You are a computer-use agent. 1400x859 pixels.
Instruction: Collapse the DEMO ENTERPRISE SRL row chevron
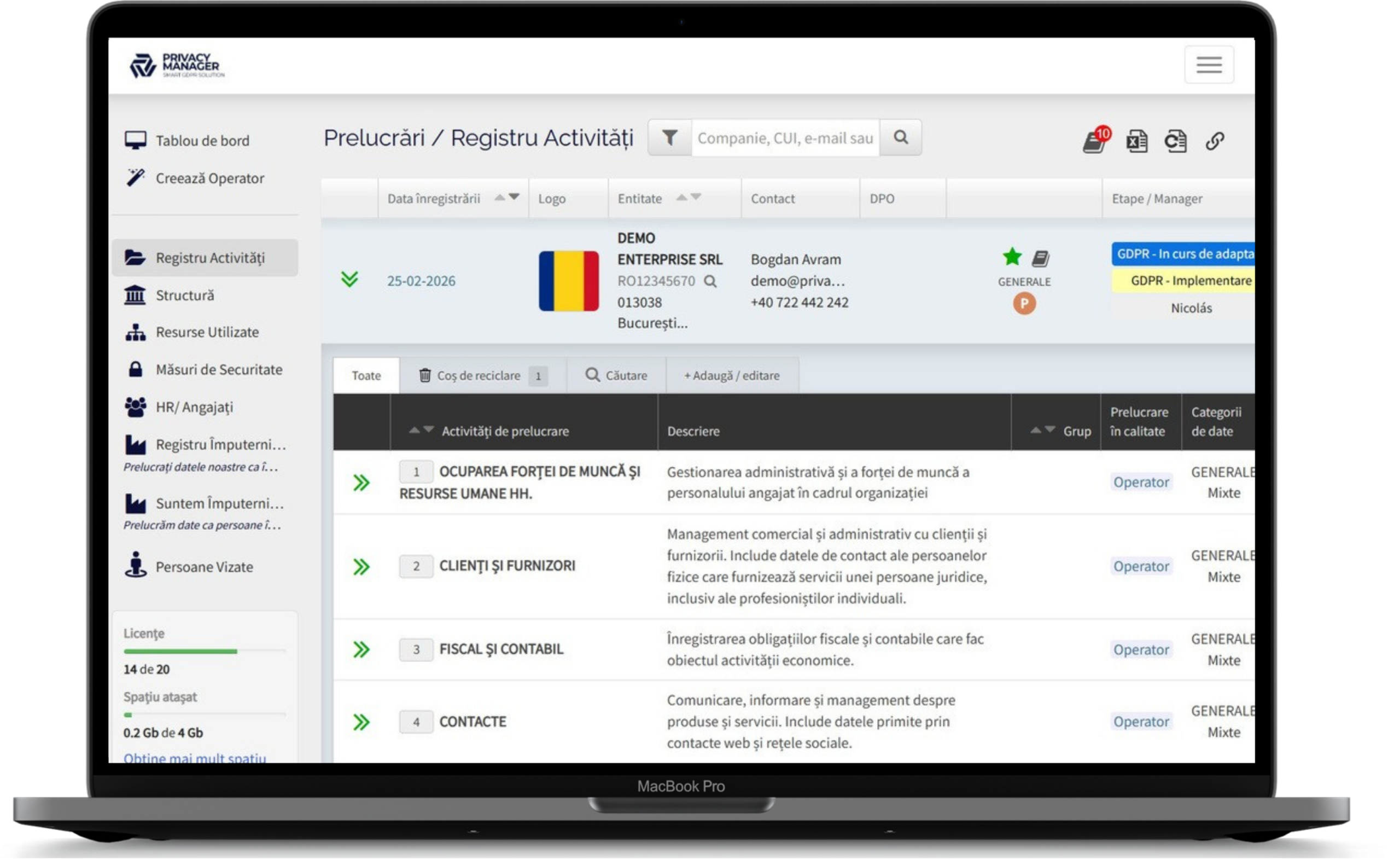coord(349,279)
